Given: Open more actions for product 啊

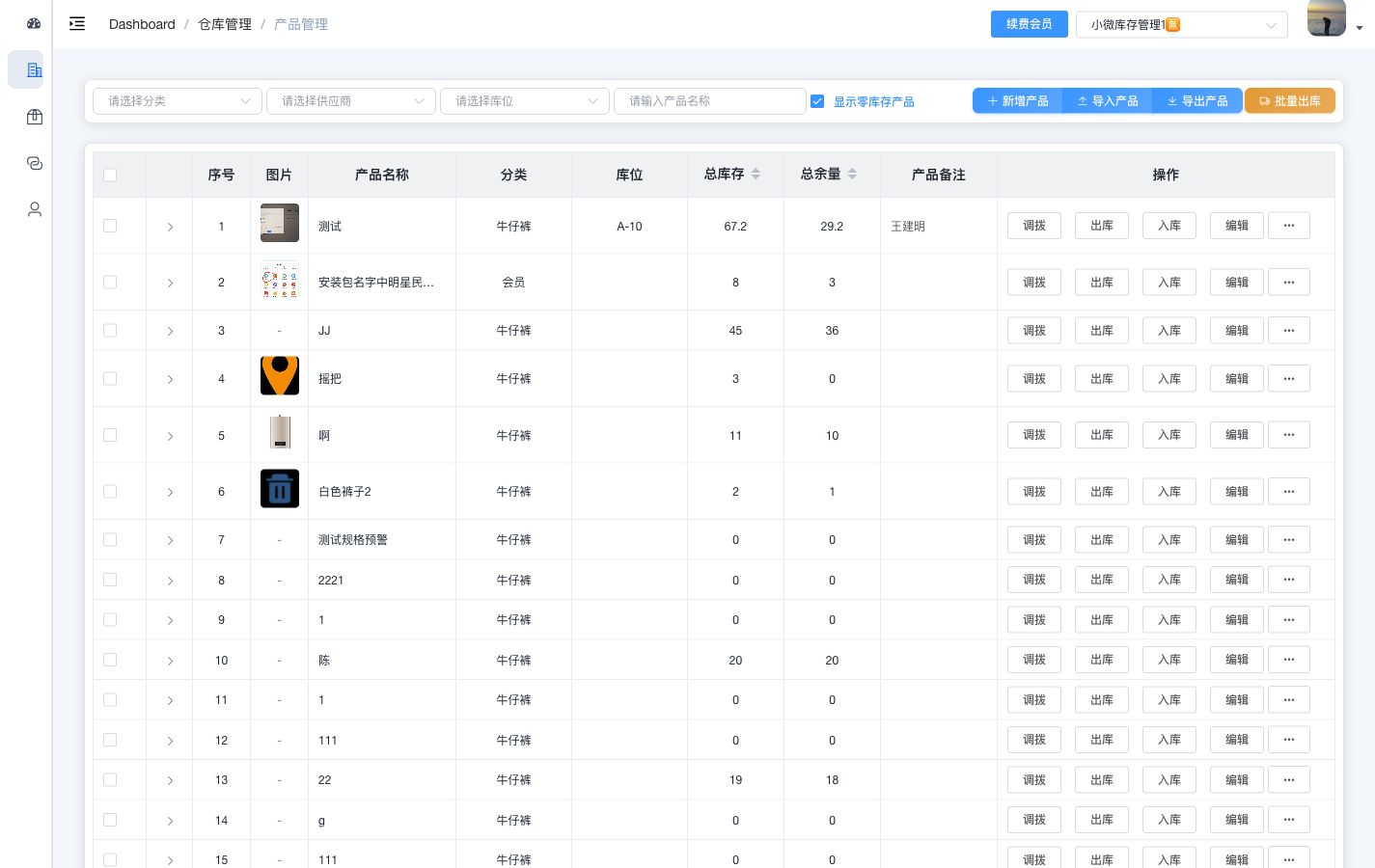Looking at the screenshot, I should click(x=1289, y=435).
